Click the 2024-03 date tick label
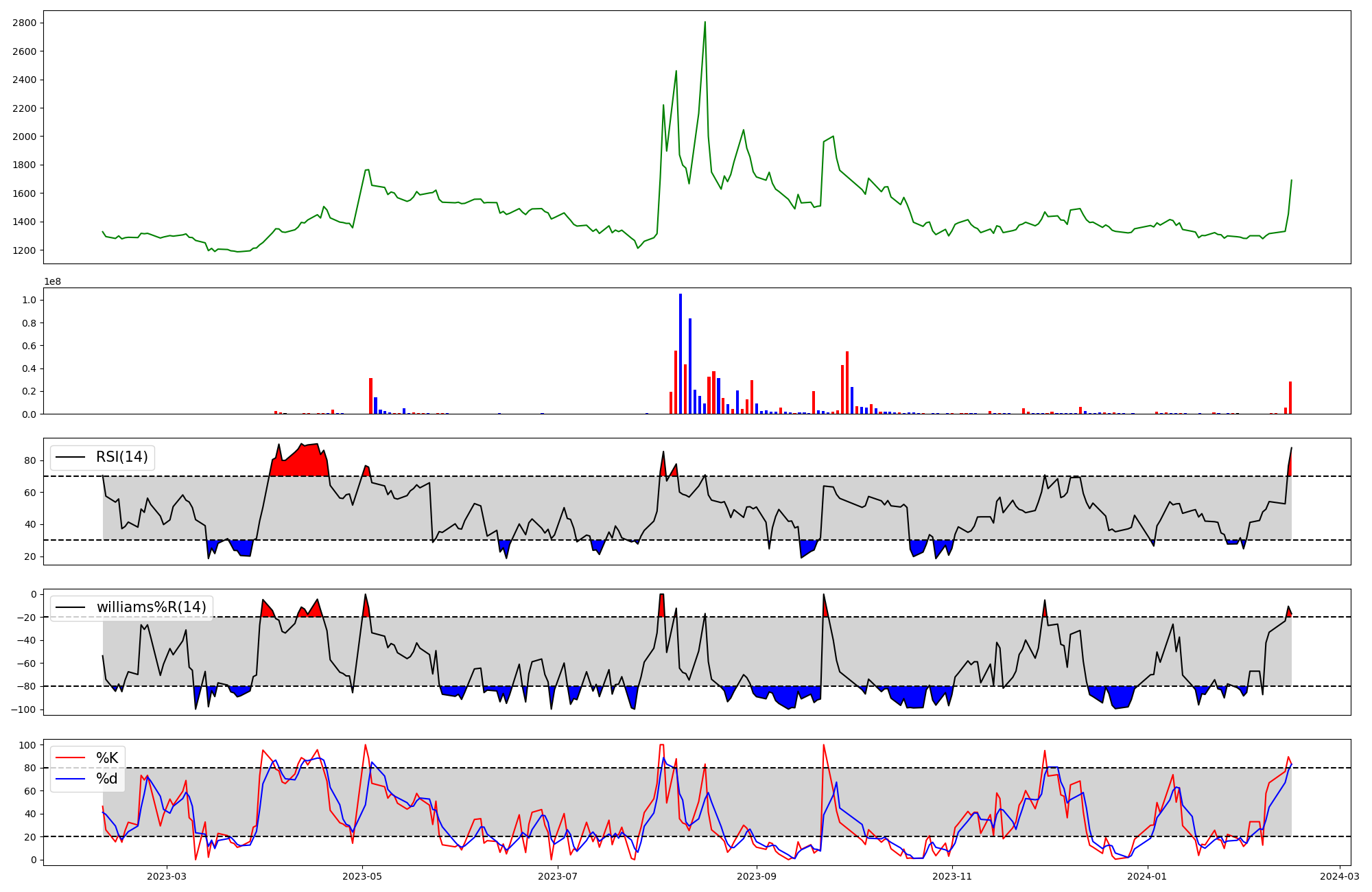Screen dimensions: 1372x892 1340,876
